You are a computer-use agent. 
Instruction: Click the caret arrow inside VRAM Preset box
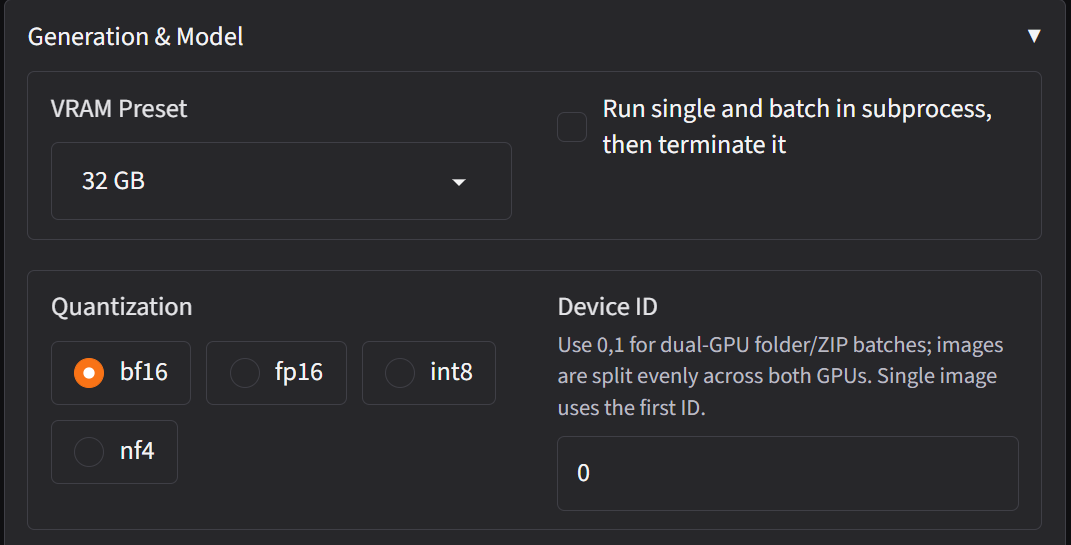point(459,182)
